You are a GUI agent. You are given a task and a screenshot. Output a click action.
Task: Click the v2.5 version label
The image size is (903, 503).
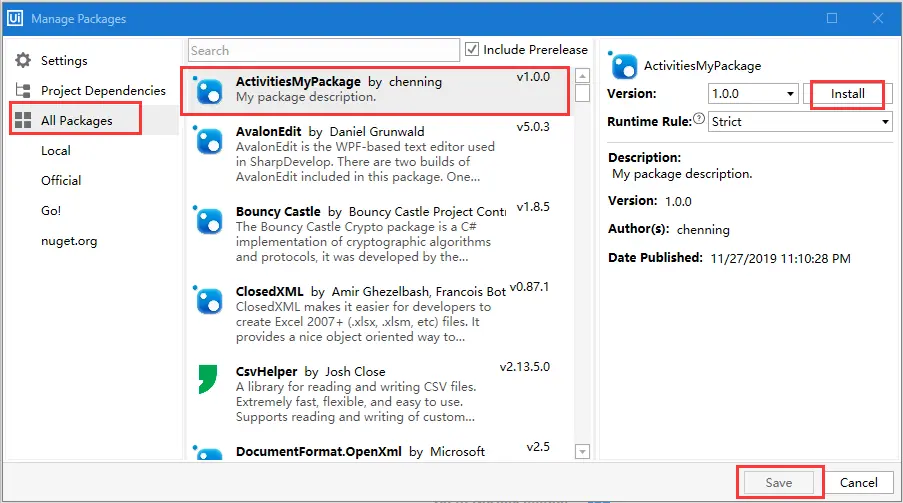pos(538,447)
